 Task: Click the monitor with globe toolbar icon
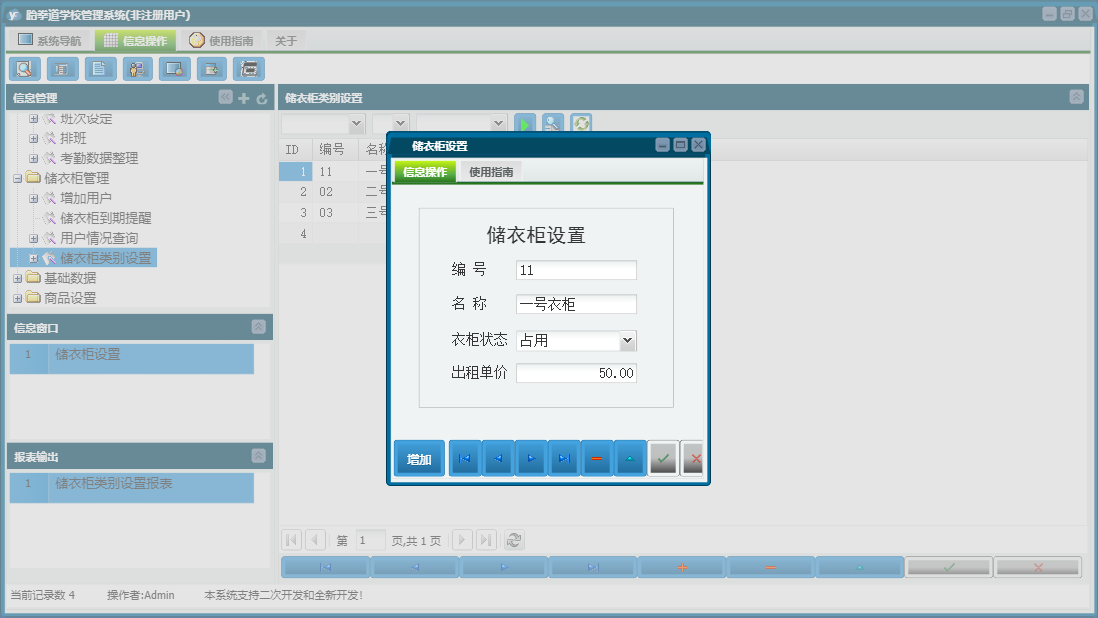point(174,68)
